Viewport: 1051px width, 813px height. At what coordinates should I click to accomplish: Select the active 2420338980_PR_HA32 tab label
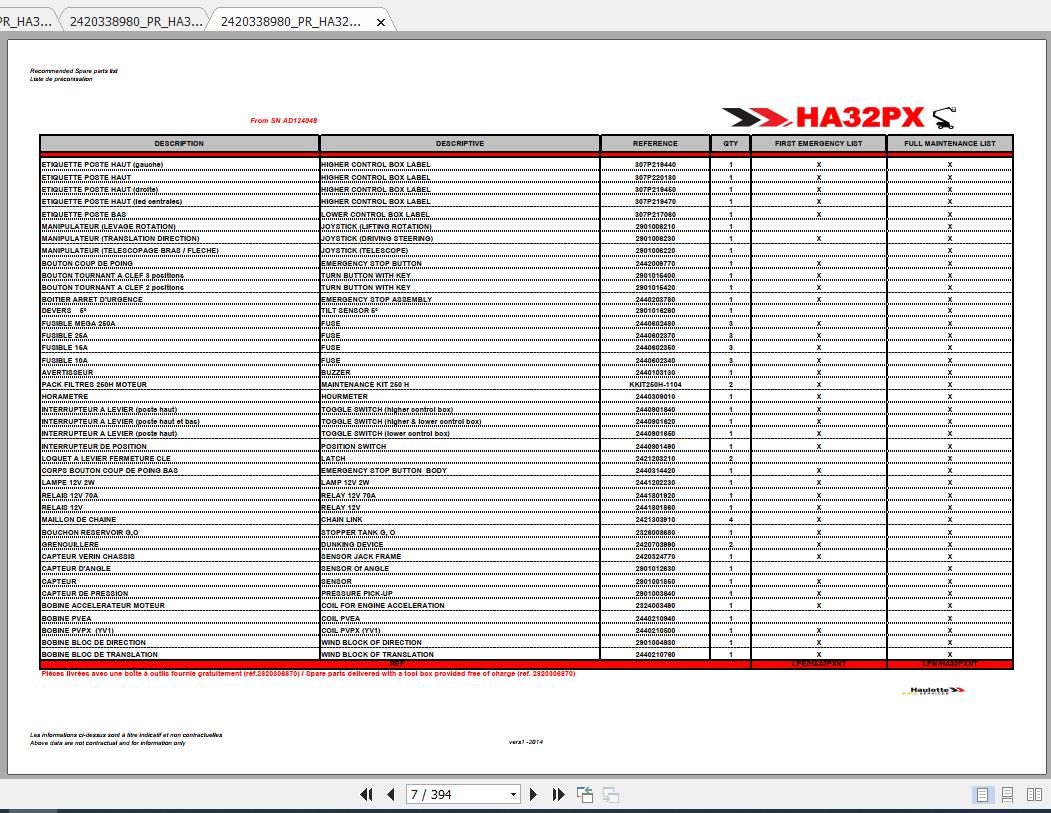coord(291,21)
